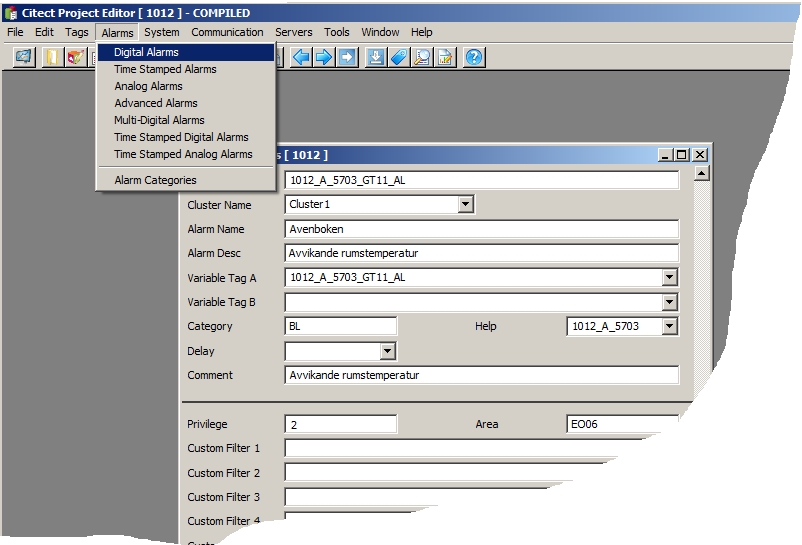Screen dimensions: 802x545
Task: Click the Category field containing BL
Action: click(341, 326)
